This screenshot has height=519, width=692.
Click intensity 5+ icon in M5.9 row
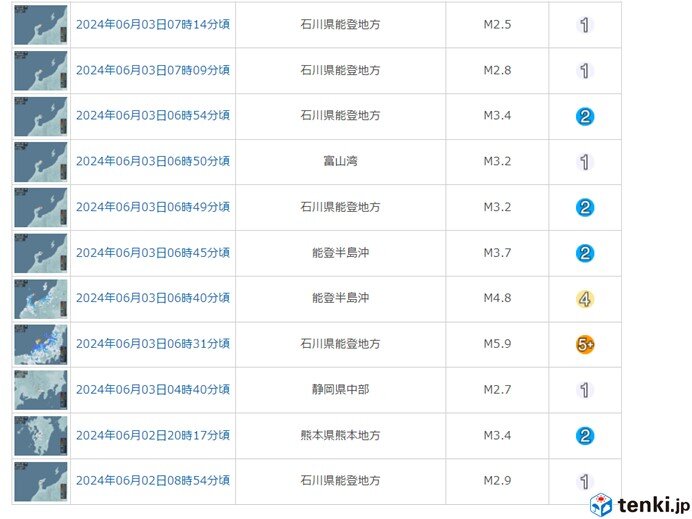(x=585, y=344)
